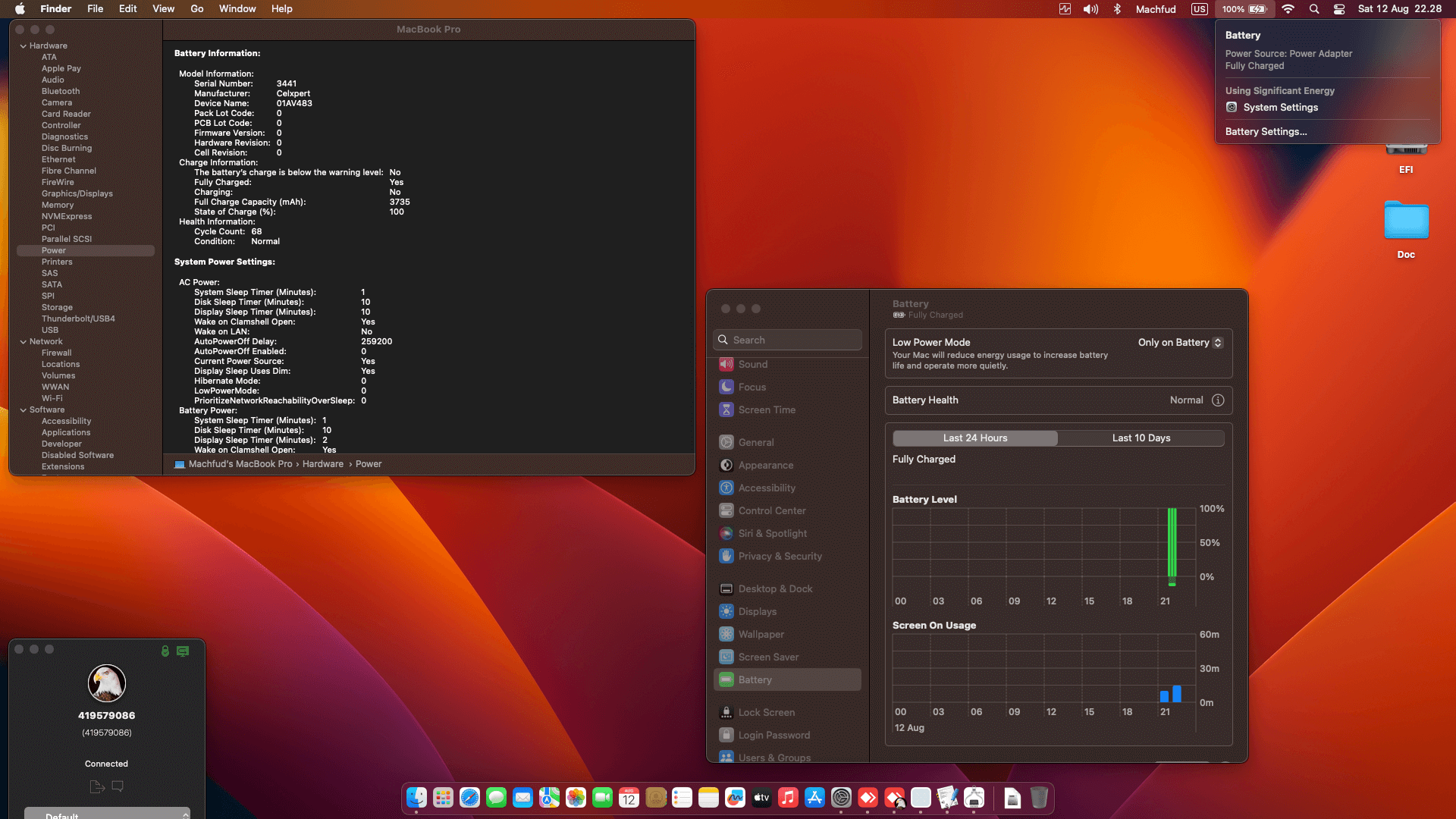Screen dimensions: 1456x819
Task: Collapse the Hardware section in System Information
Action: tap(24, 46)
